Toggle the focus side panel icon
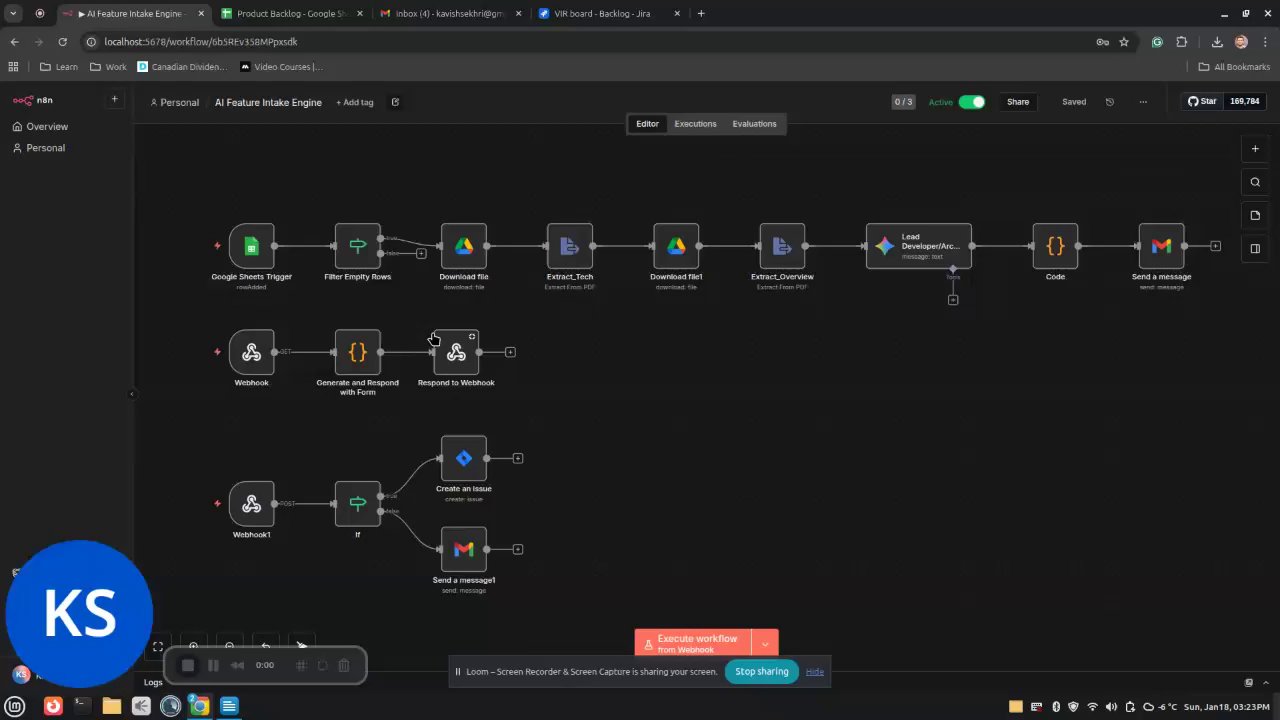 (x=1255, y=248)
